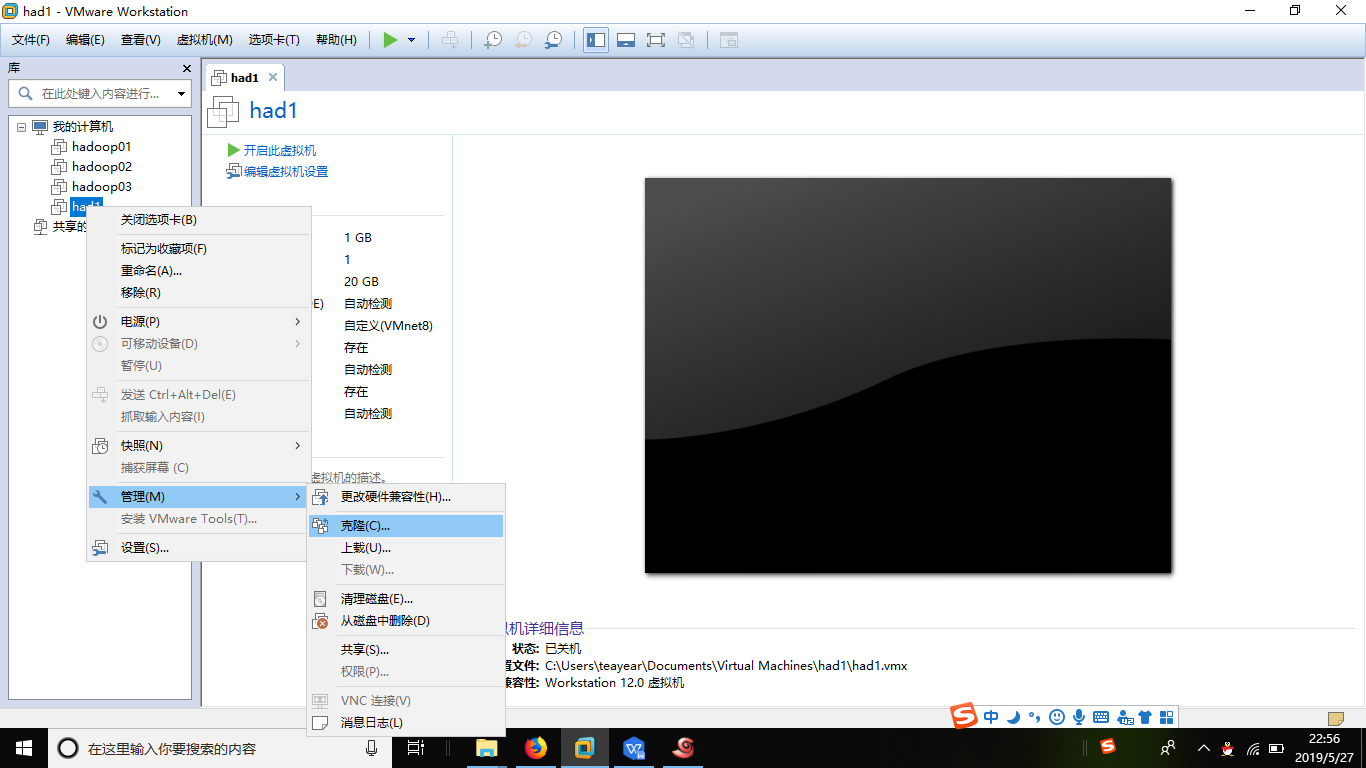Click the Sogou microphone voice input icon
The image size is (1366, 768).
point(1079,717)
